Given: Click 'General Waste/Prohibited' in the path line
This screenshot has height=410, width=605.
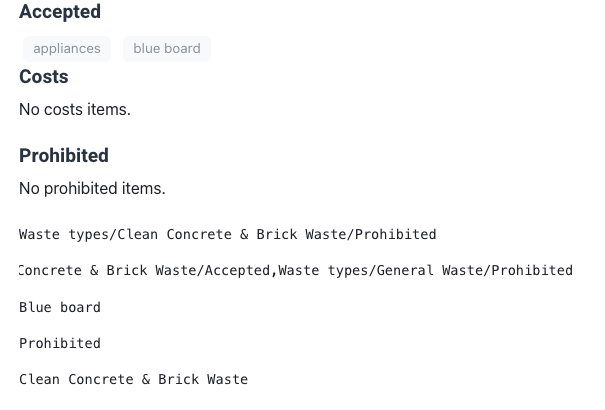Looking at the screenshot, I should tap(475, 270).
